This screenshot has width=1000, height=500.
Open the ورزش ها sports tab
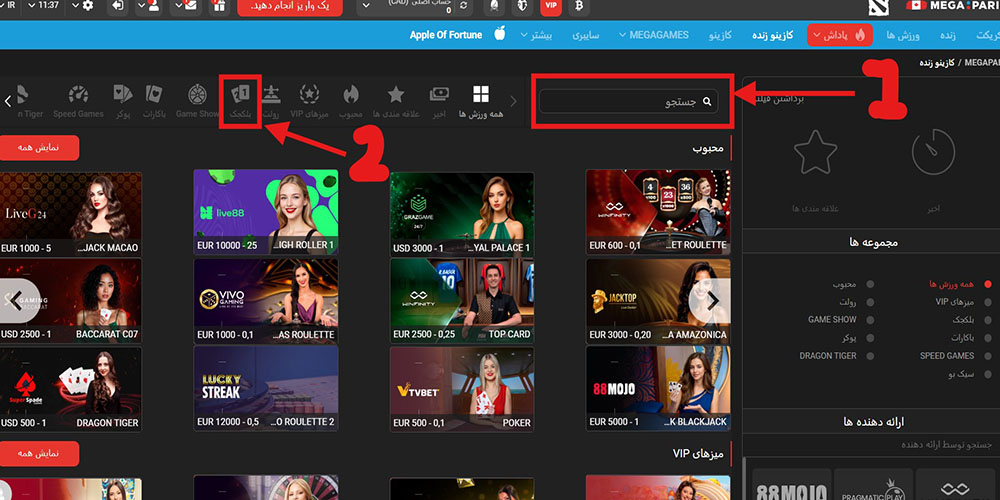pyautogui.click(x=902, y=35)
